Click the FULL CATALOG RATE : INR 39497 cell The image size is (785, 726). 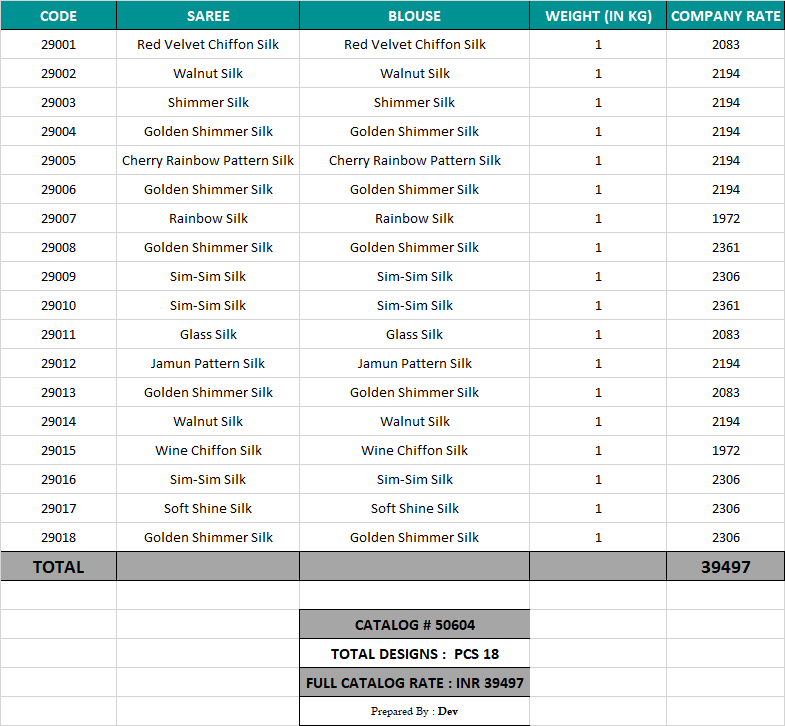pyautogui.click(x=414, y=683)
